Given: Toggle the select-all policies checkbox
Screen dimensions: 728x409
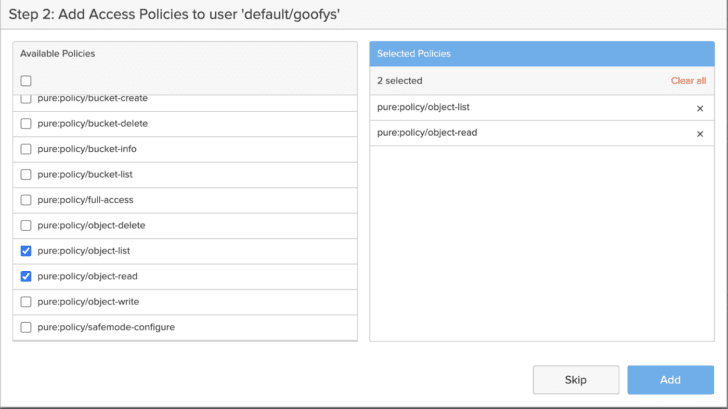Looking at the screenshot, I should pyautogui.click(x=26, y=81).
